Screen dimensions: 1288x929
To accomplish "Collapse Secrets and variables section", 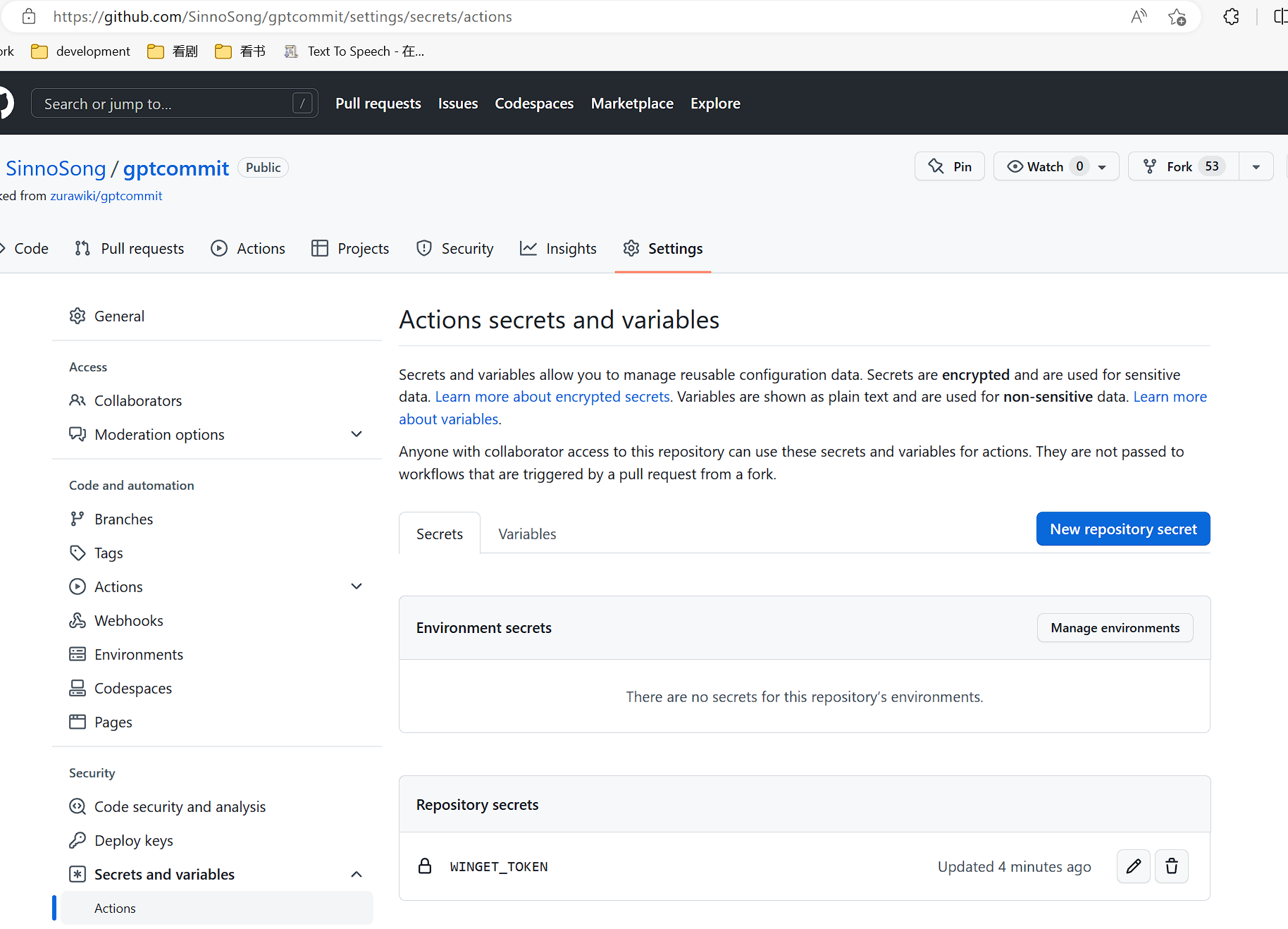I will 217,875.
